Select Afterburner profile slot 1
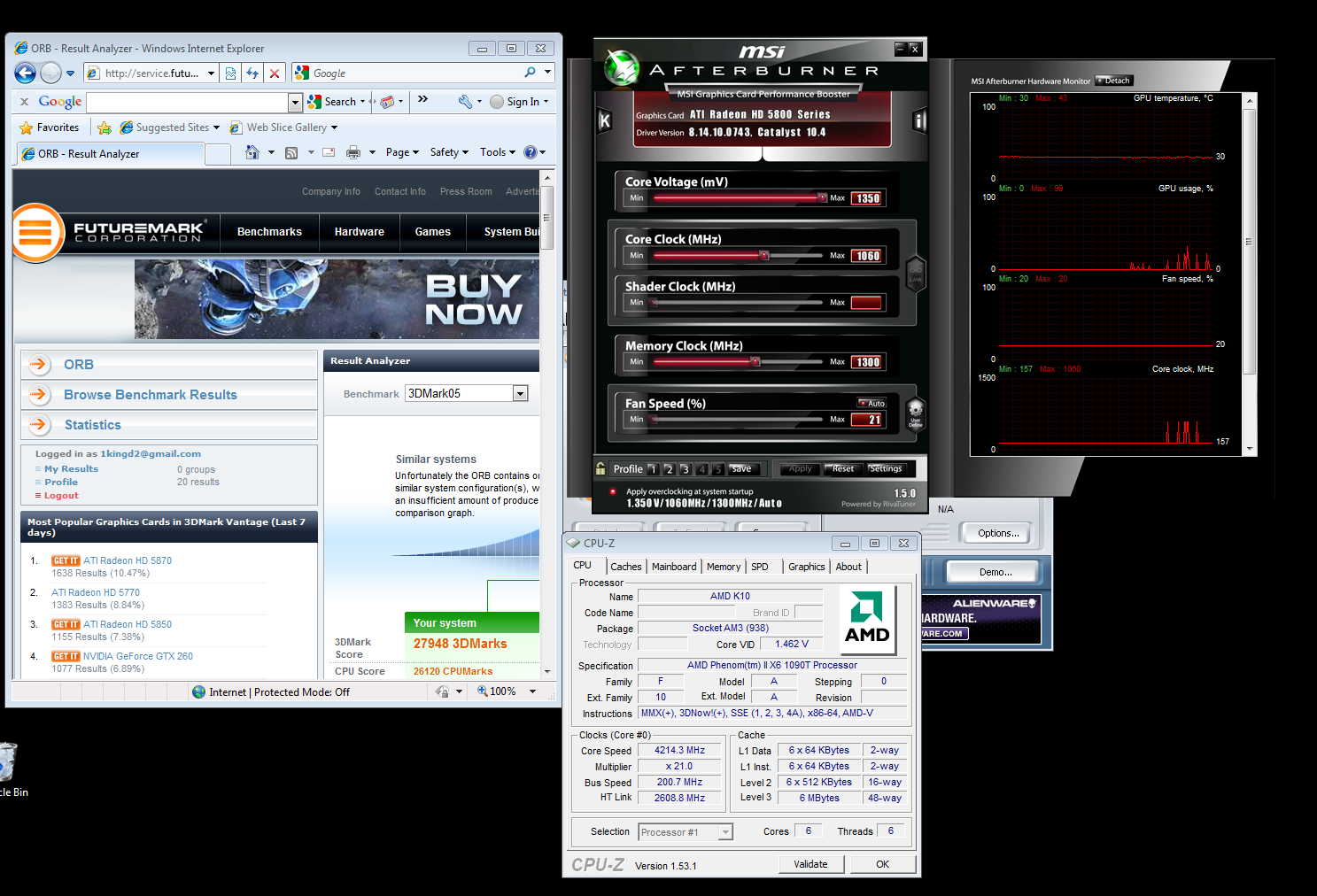 point(653,469)
